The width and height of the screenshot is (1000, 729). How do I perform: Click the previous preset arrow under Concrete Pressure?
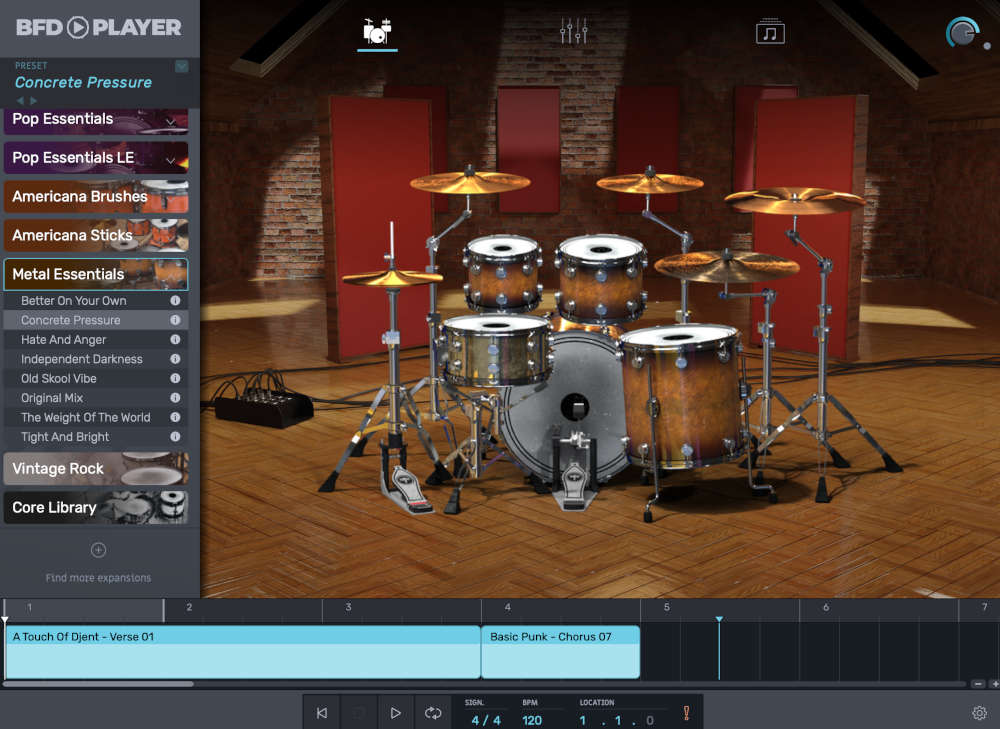[22, 98]
